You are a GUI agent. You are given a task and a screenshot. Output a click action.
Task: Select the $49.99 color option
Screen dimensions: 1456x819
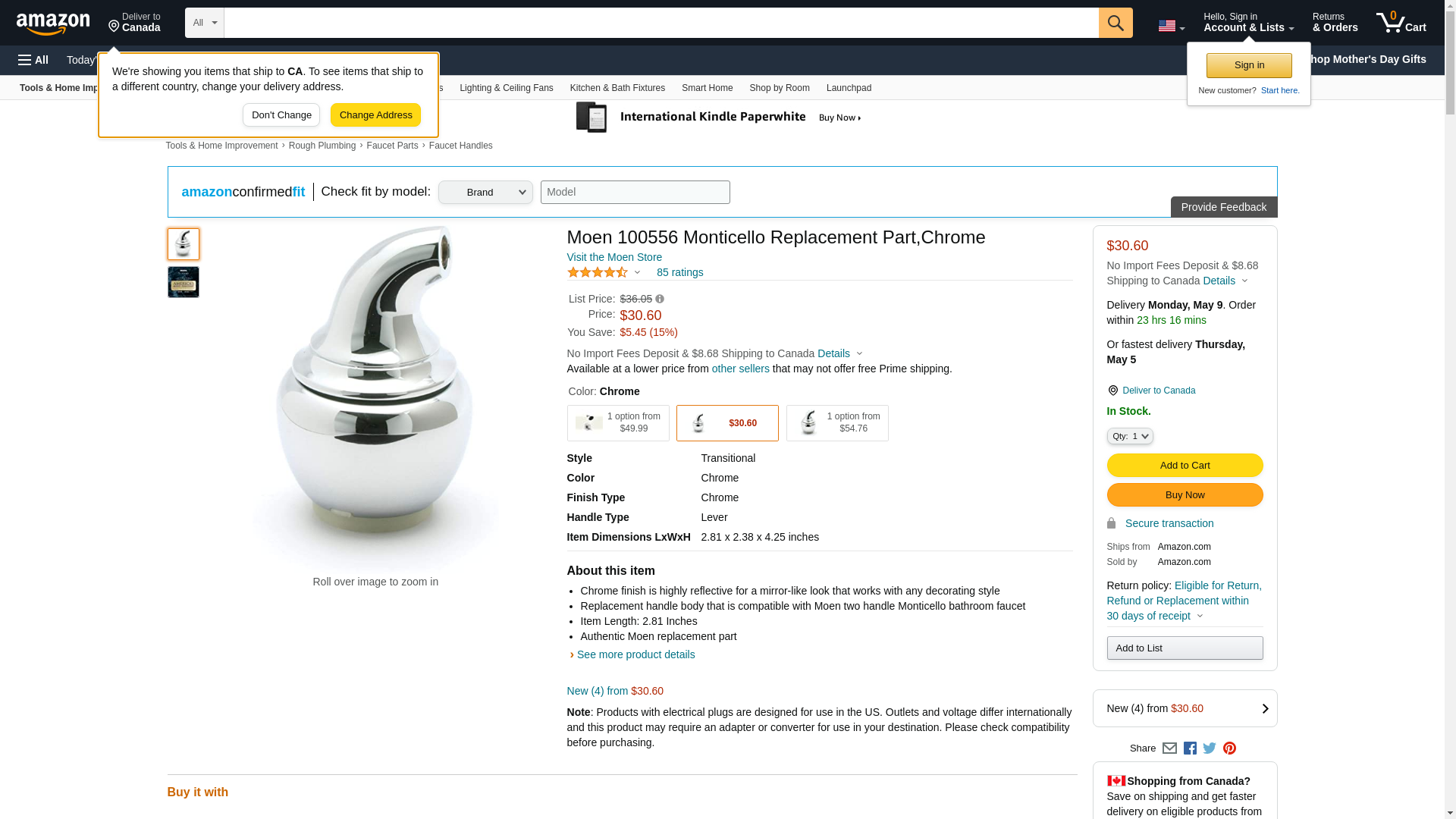click(617, 423)
